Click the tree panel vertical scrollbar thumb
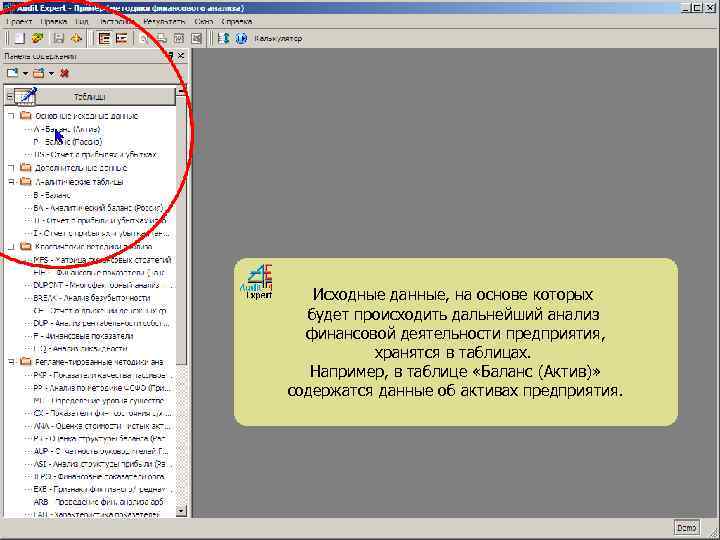The width and height of the screenshot is (720, 540). [x=181, y=230]
